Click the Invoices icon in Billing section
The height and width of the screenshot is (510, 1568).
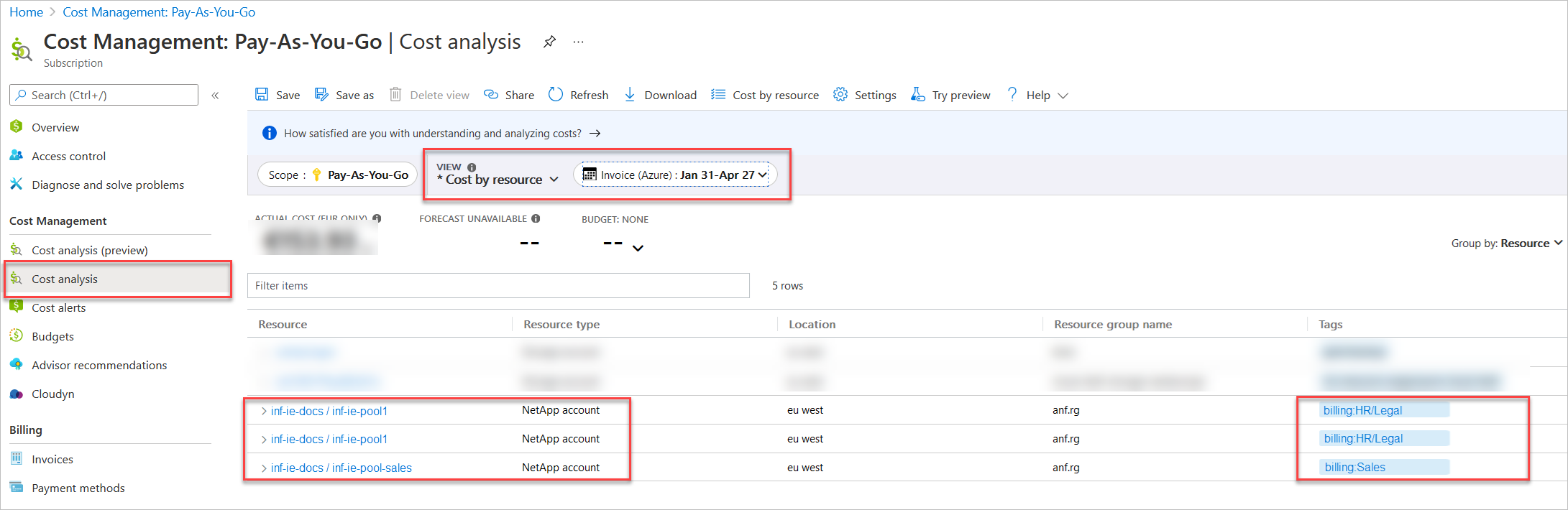coord(17,459)
